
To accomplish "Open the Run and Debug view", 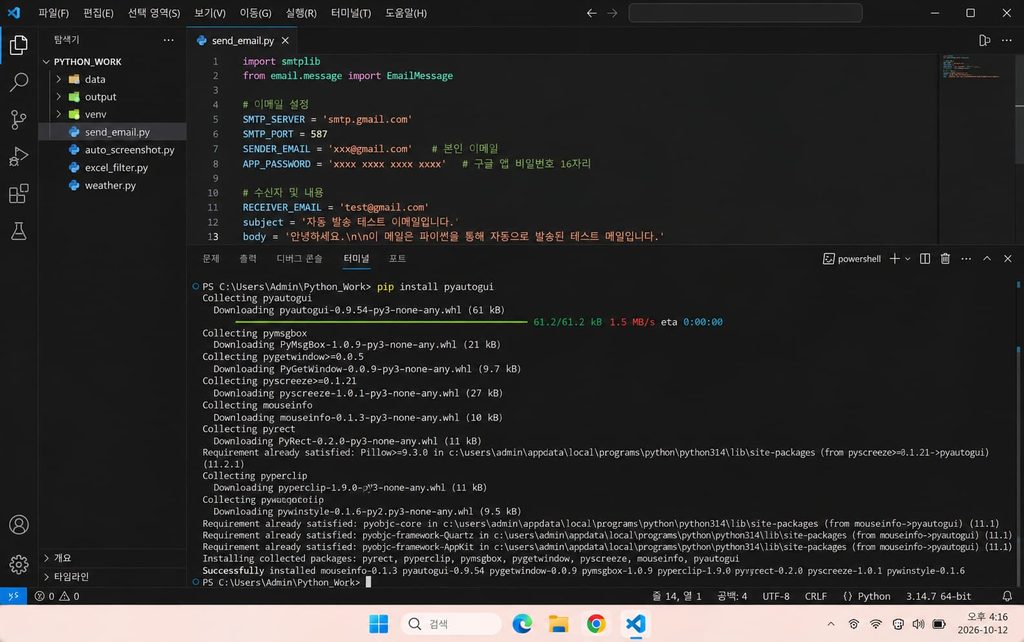I will [x=18, y=156].
